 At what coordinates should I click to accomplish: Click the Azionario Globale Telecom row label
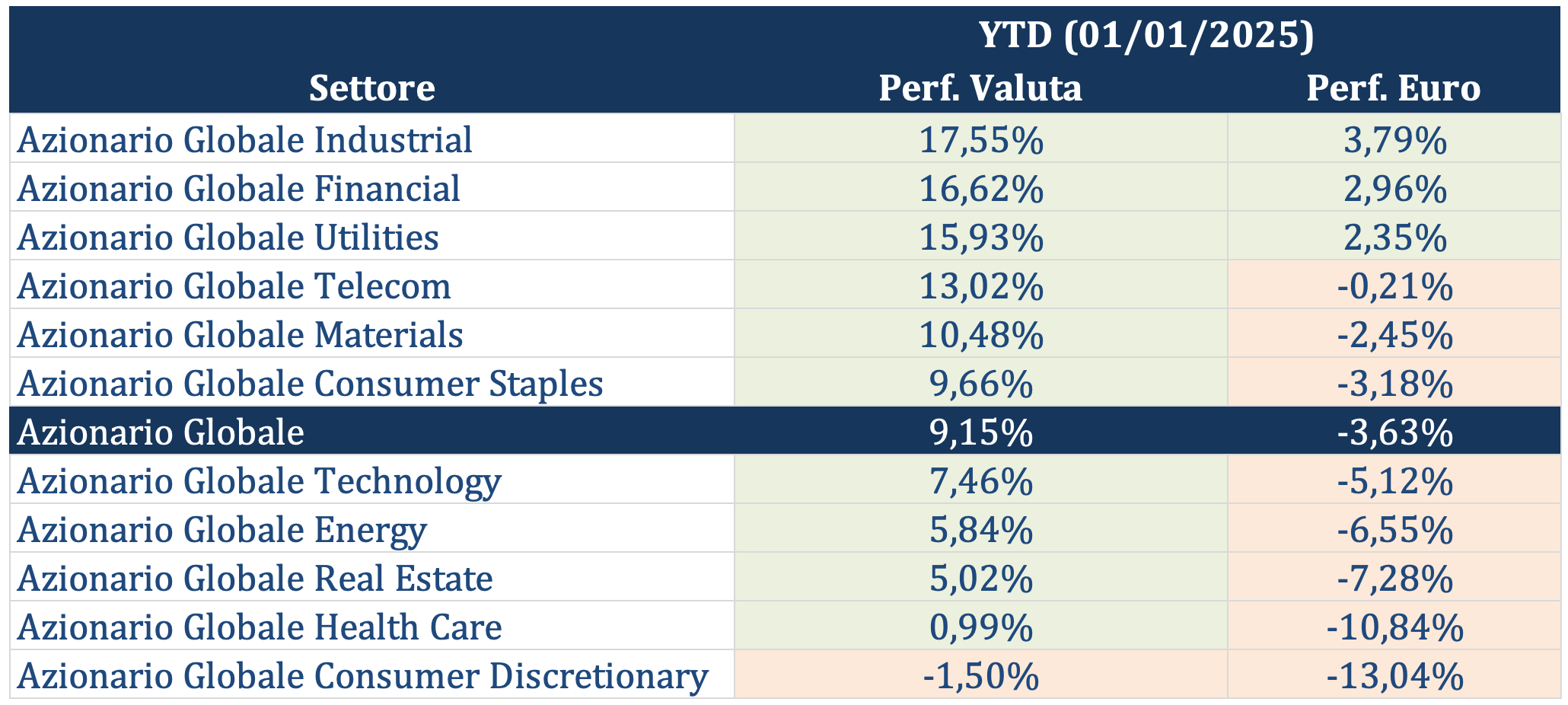coord(234,286)
